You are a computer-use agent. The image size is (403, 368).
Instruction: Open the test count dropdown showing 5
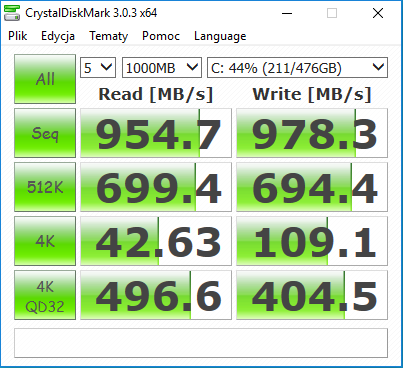(x=98, y=68)
